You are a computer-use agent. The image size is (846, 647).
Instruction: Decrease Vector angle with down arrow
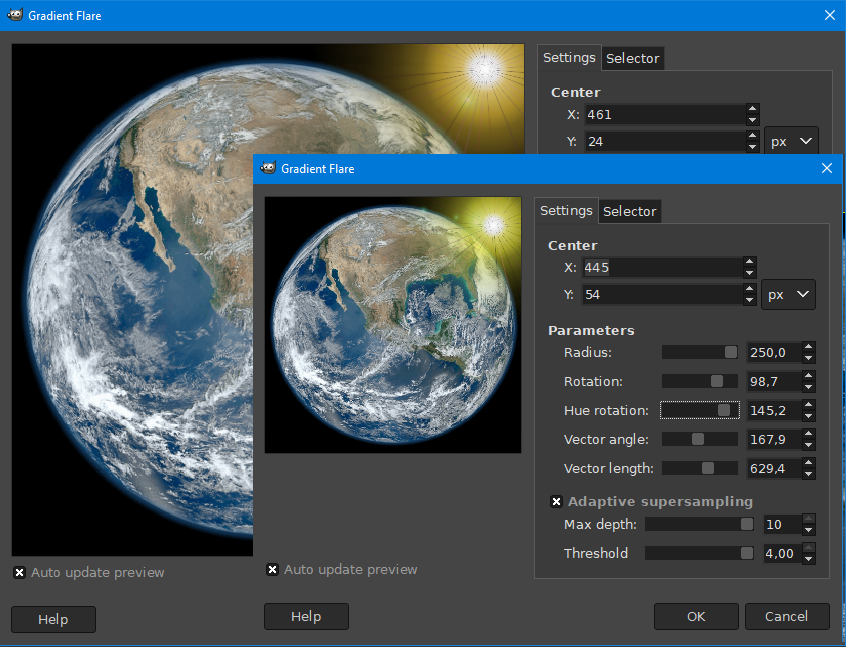[808, 445]
